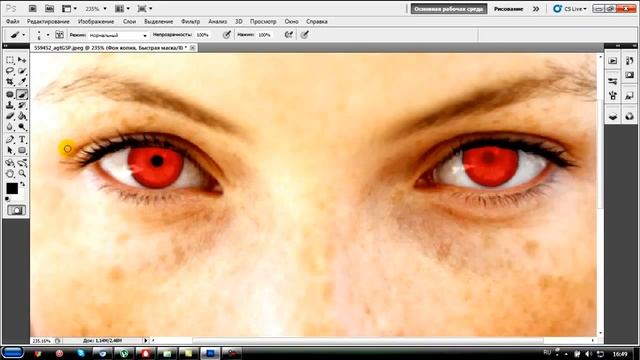This screenshot has width=640, height=360.
Task: Open the Windows Start button
Action: 13,352
